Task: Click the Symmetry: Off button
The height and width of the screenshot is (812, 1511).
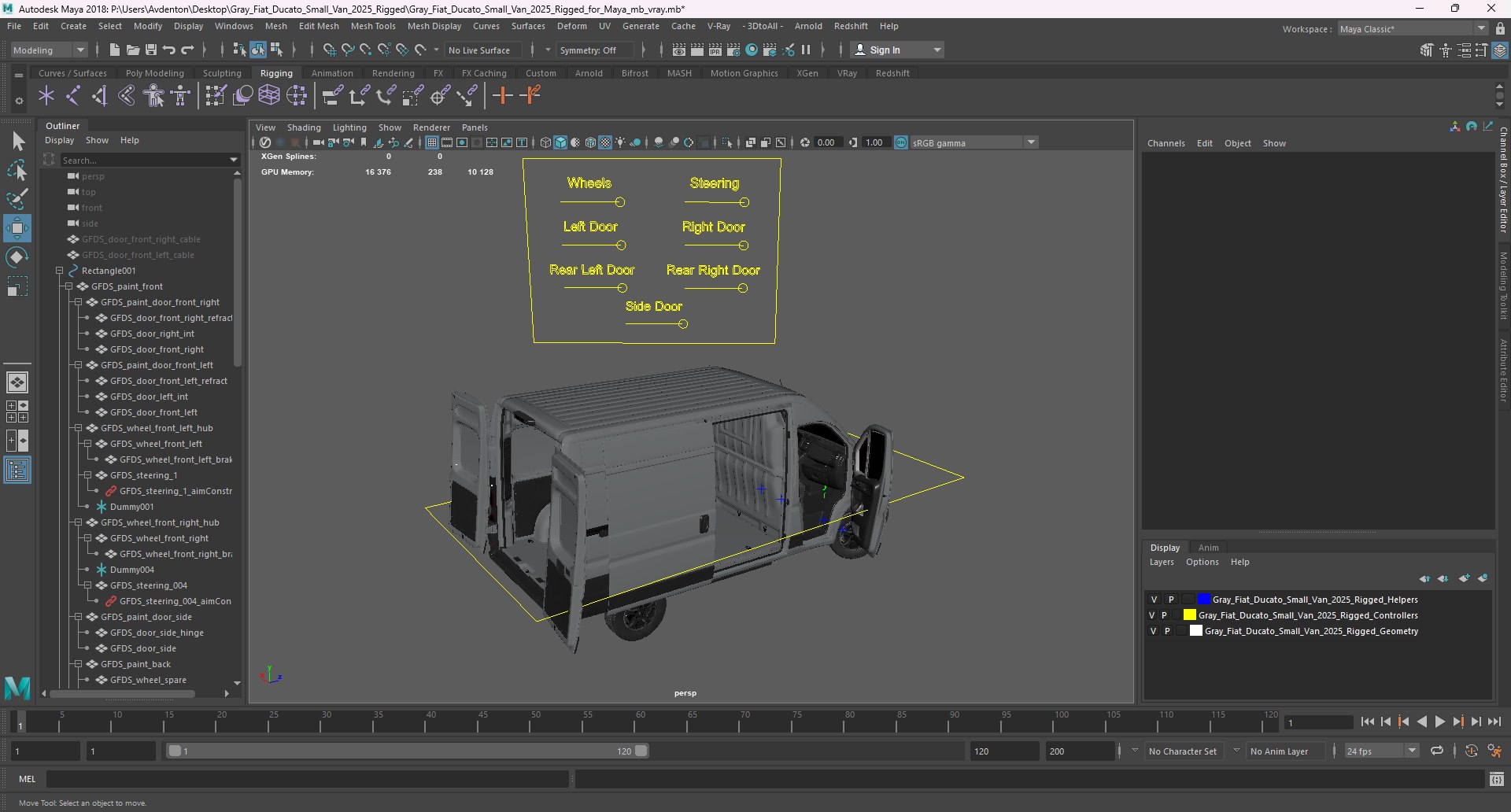Action: pyautogui.click(x=593, y=50)
